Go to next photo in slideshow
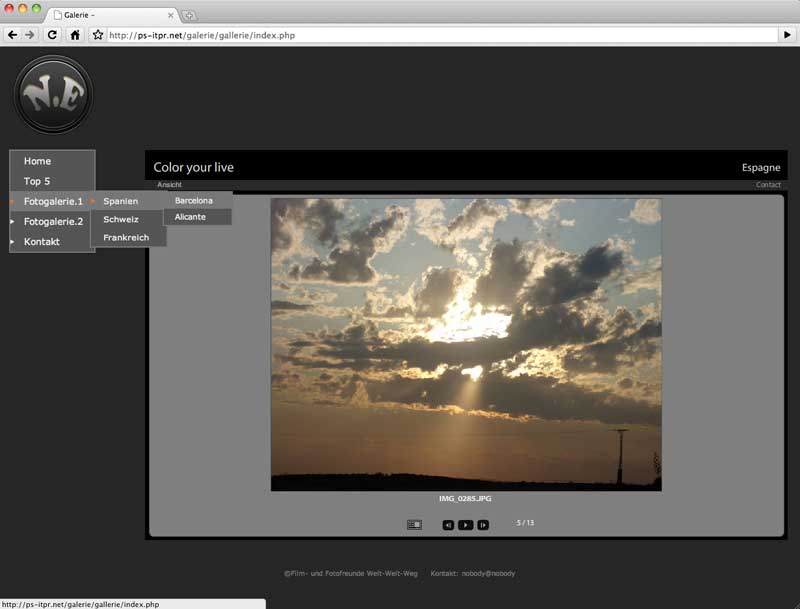Image resolution: width=800 pixels, height=609 pixels. 483,525
